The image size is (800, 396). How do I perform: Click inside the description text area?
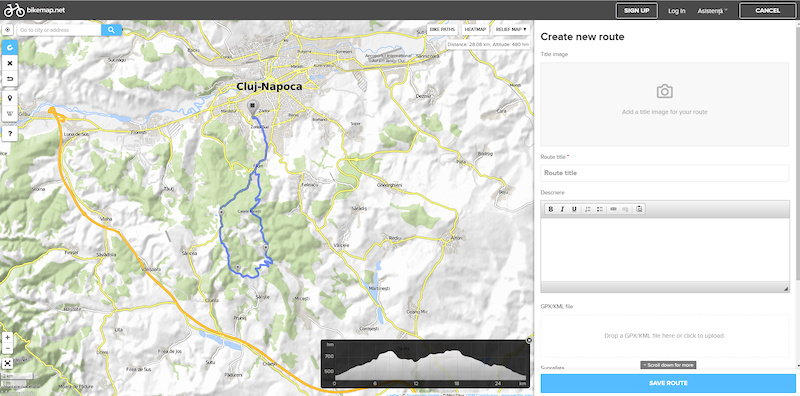[x=664, y=249]
